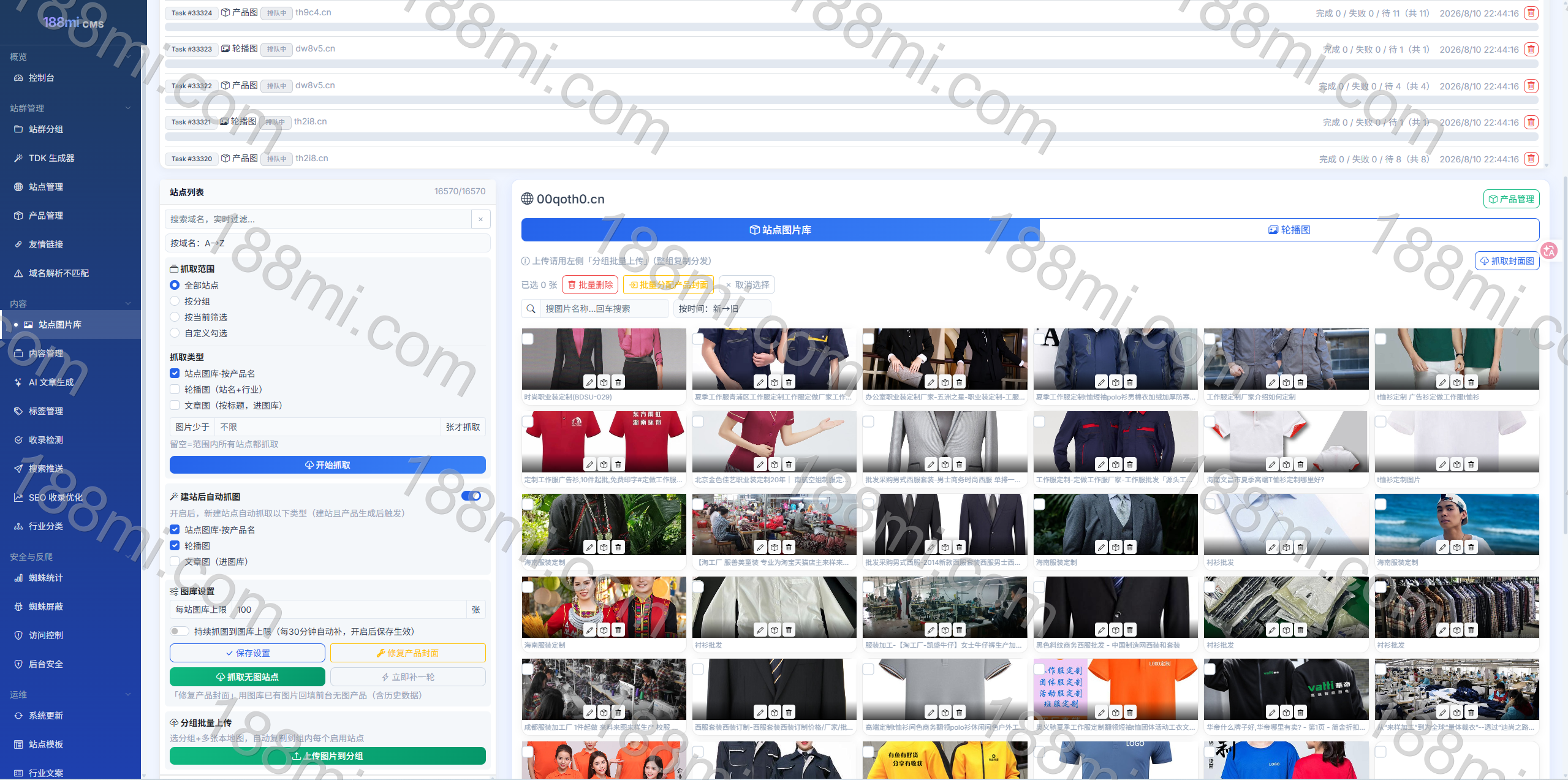This screenshot has height=780, width=1568.
Task: Enable the 持续抓图到图库上限 switch
Action: pos(180,632)
